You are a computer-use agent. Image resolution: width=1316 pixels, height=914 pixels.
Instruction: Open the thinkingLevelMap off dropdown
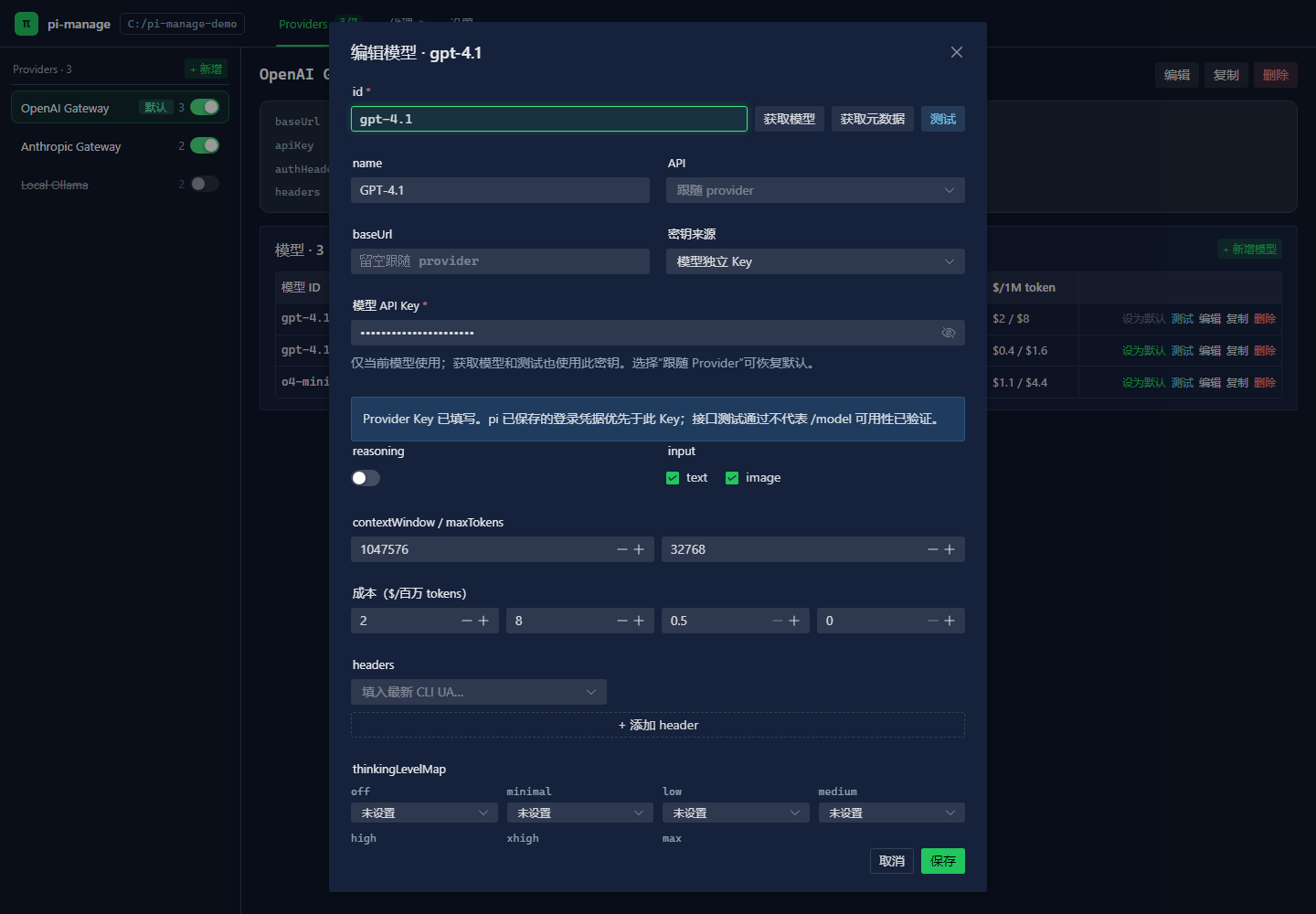click(x=424, y=813)
